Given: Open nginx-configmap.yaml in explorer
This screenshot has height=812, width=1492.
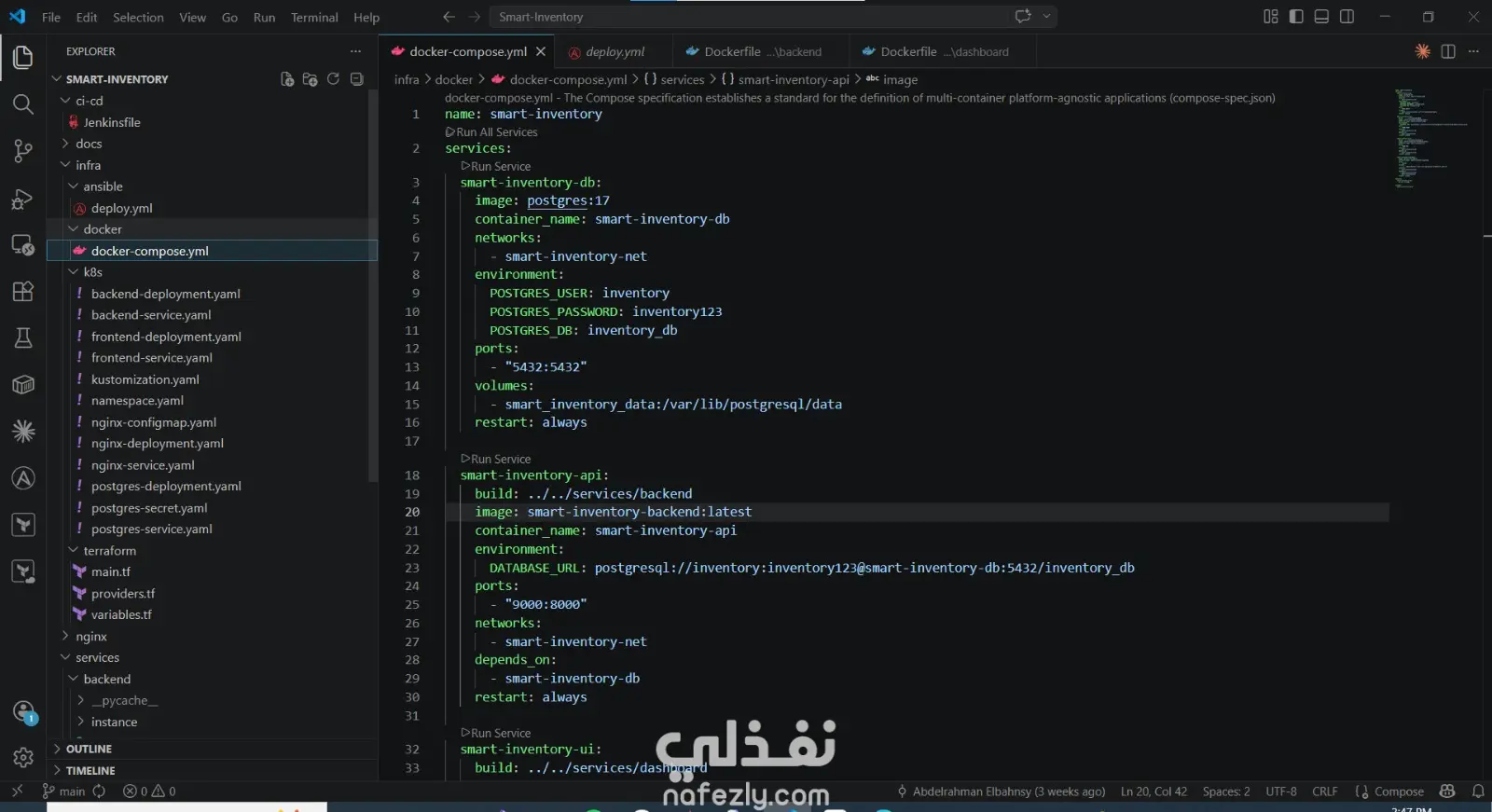Looking at the screenshot, I should coord(154,422).
